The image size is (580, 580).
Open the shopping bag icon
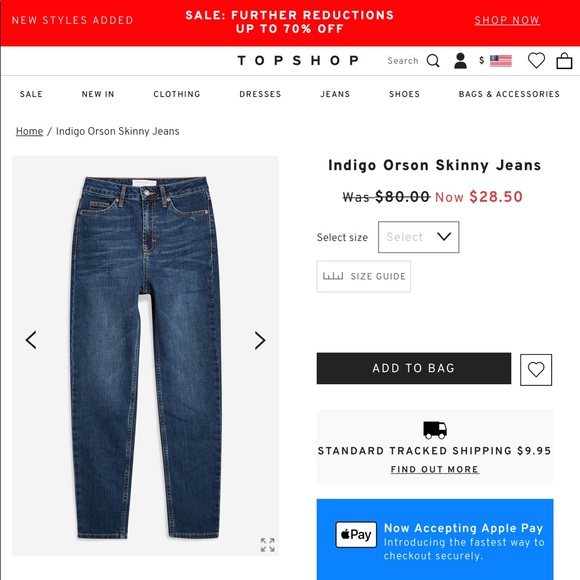pos(564,61)
